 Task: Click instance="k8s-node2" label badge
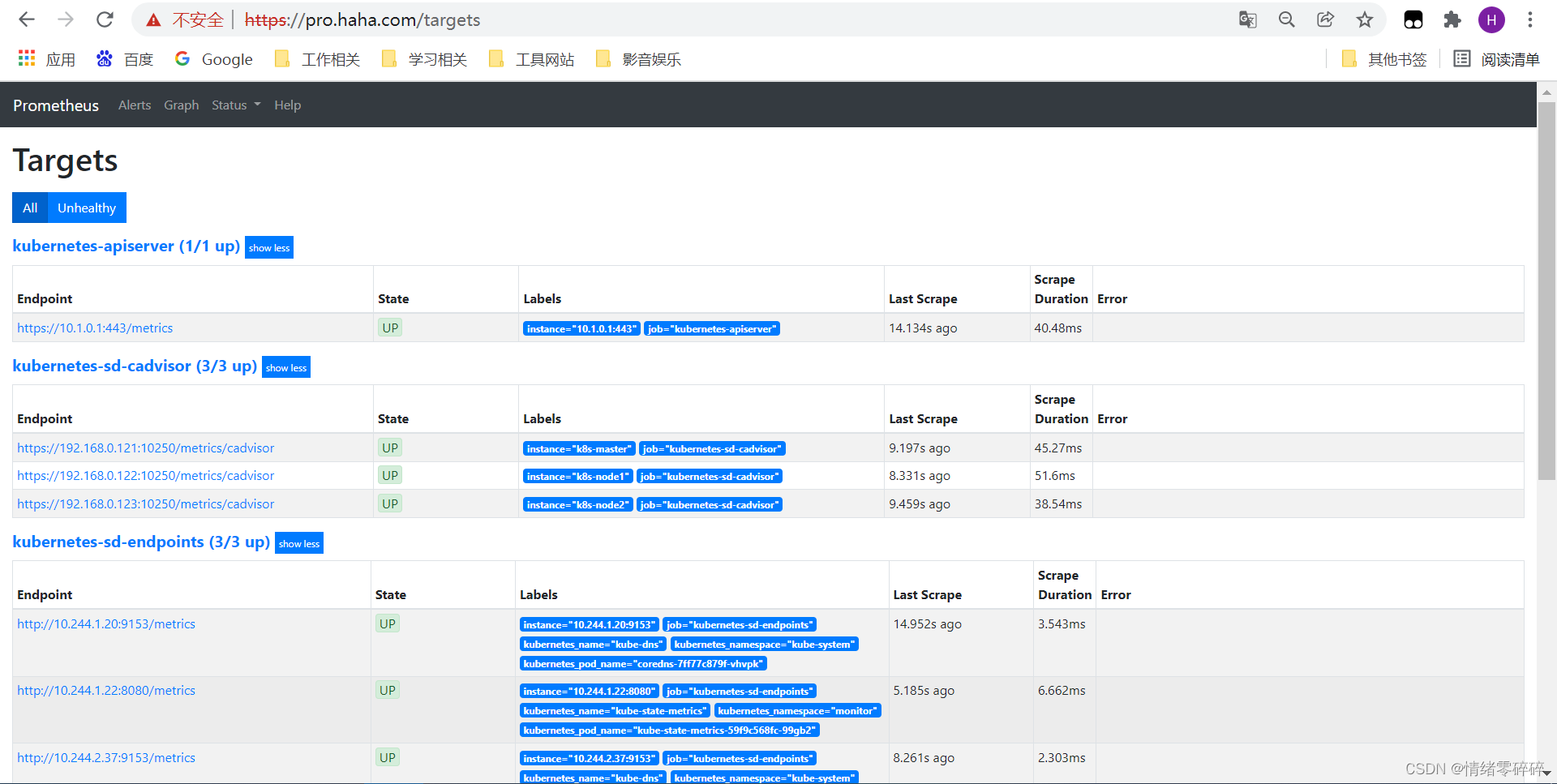pos(577,505)
